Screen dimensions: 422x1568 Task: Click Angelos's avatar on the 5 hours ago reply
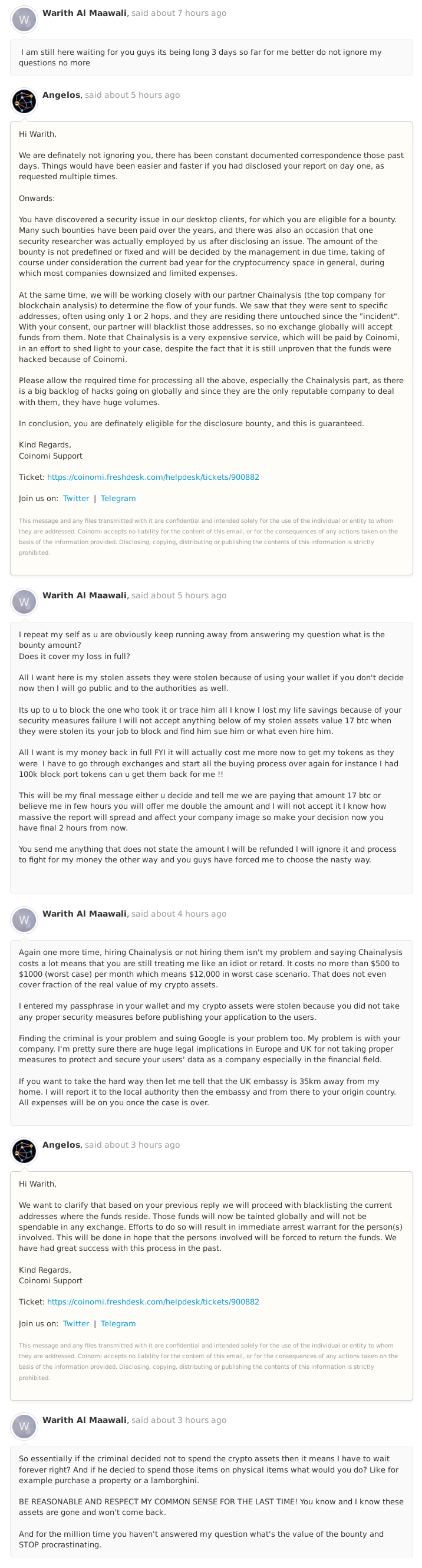[x=24, y=101]
